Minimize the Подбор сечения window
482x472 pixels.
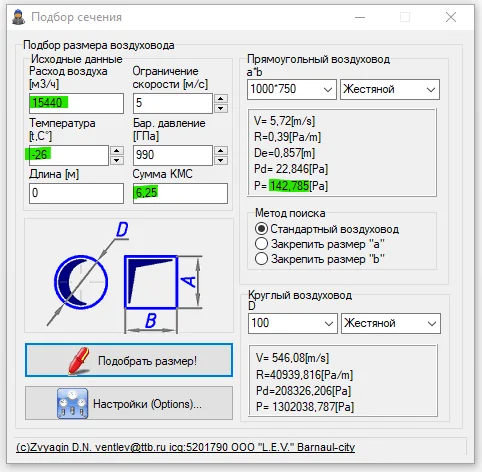[x=360, y=17]
